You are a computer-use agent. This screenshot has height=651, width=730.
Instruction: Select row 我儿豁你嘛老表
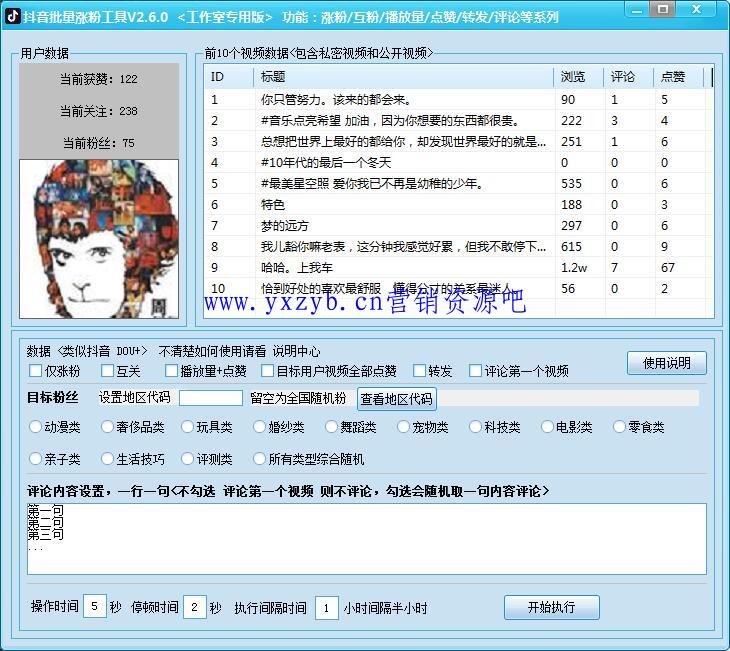459,246
